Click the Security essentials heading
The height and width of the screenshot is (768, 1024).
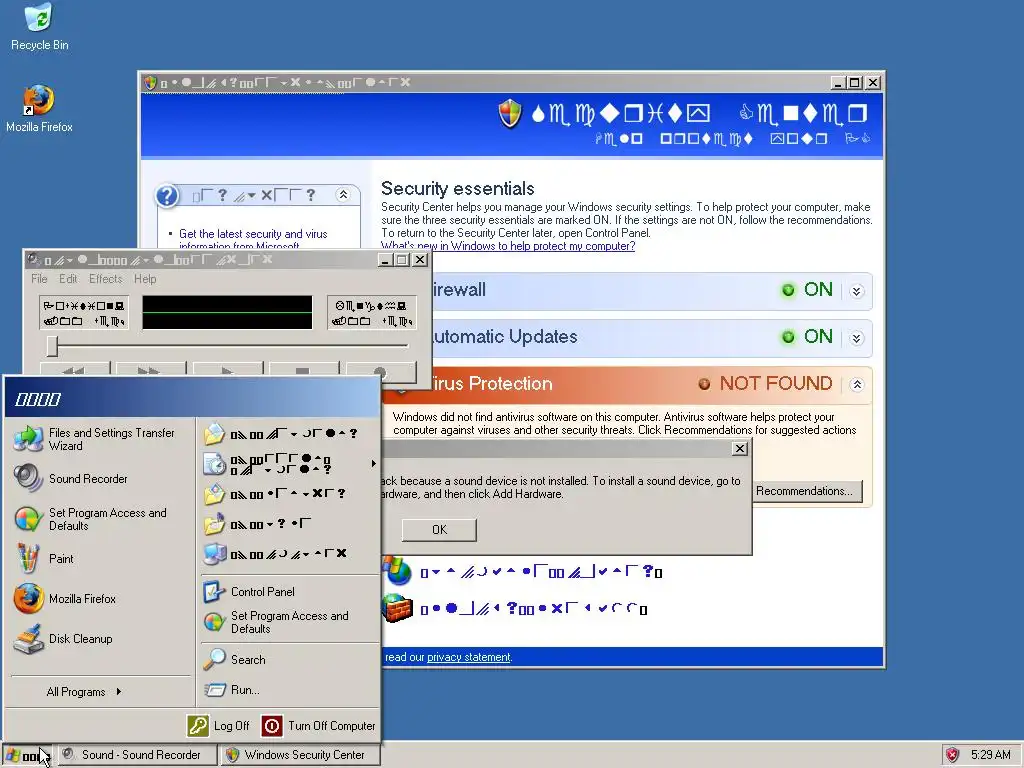[458, 189]
